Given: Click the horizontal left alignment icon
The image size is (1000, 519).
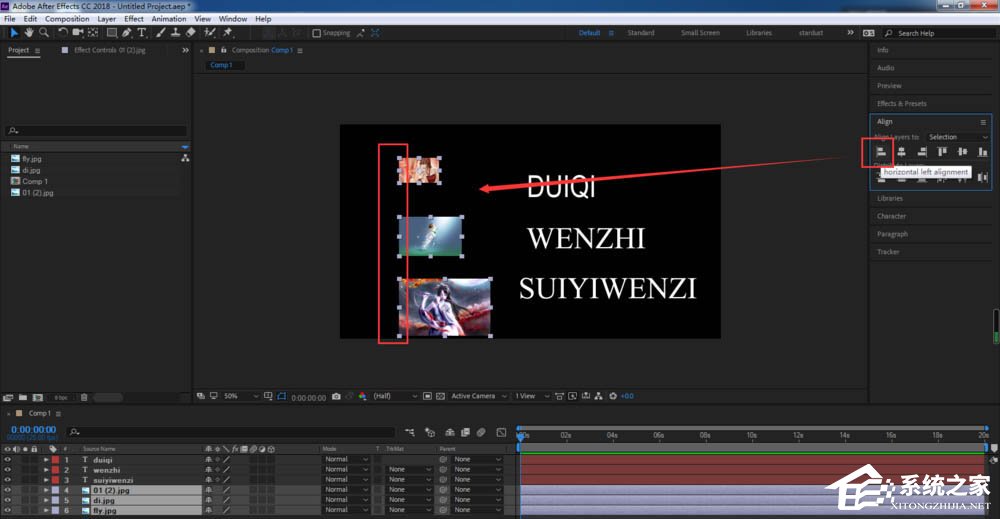Looking at the screenshot, I should tap(881, 152).
